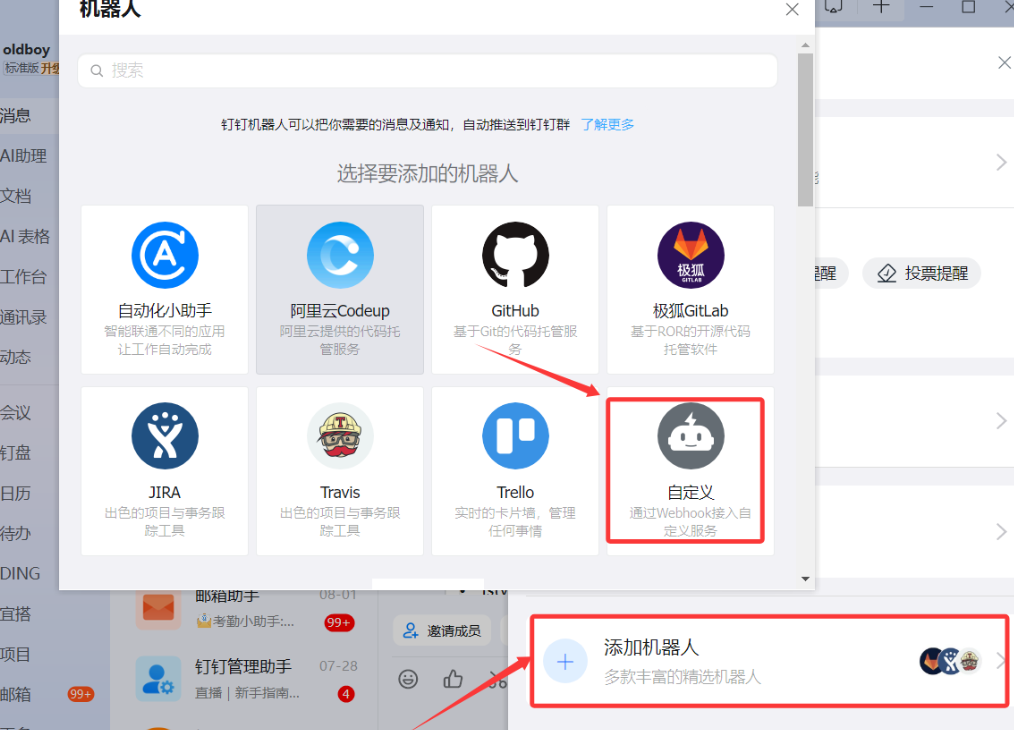Open AI 表格 in the sidebar
This screenshot has width=1014, height=730.
[x=25, y=237]
